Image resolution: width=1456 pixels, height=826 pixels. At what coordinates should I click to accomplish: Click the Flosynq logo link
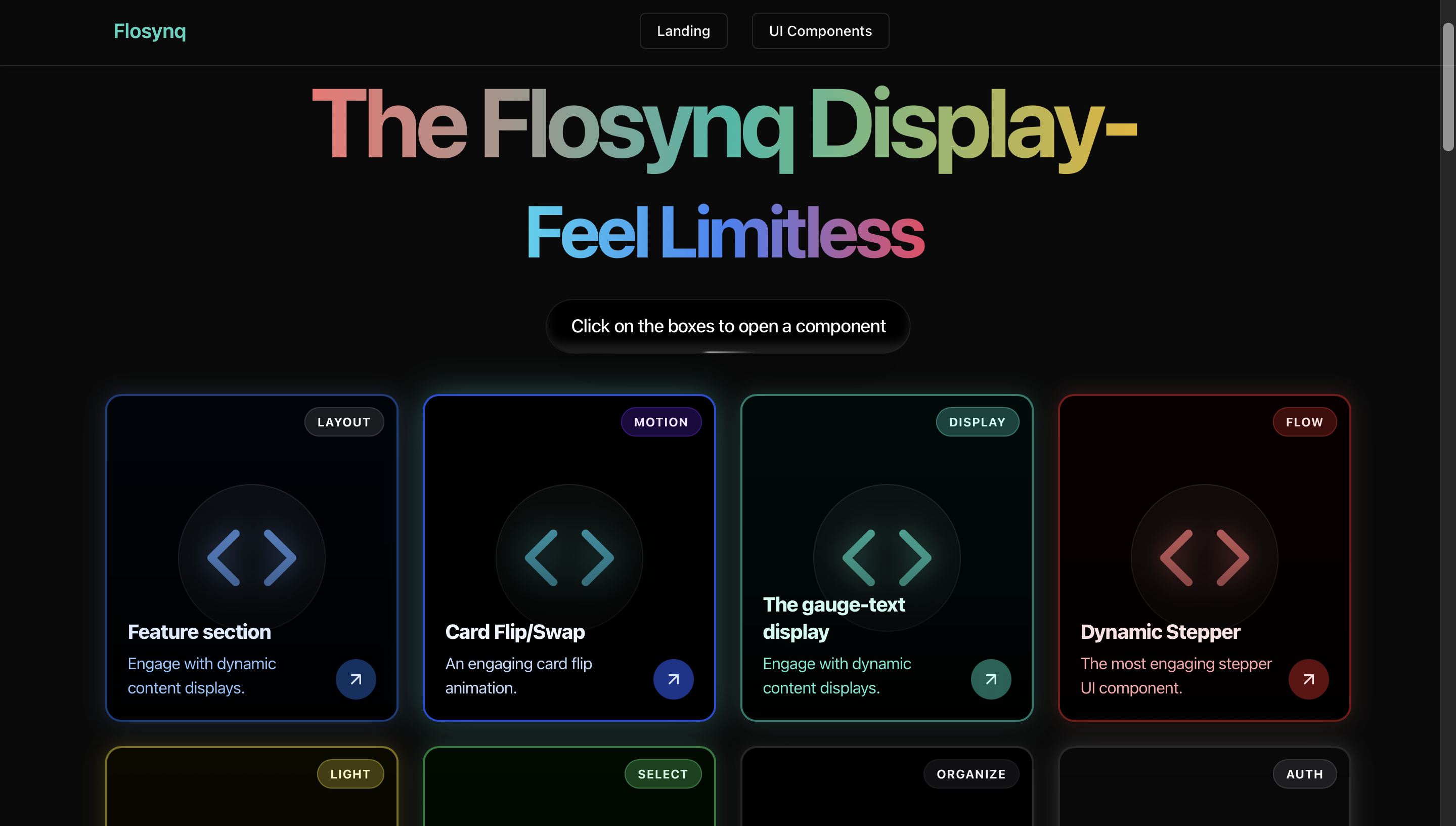pyautogui.click(x=150, y=31)
